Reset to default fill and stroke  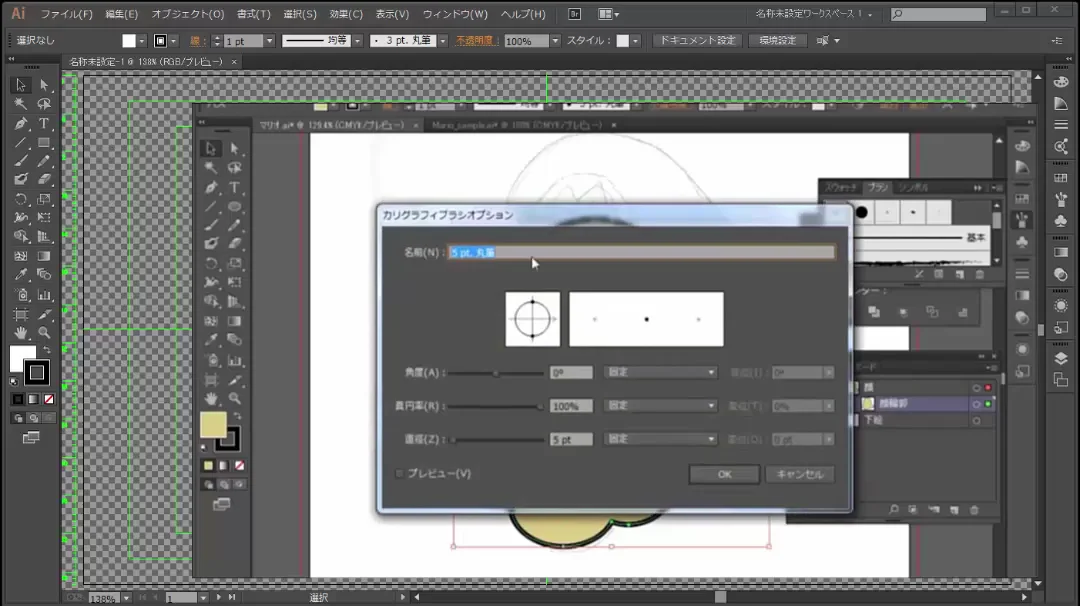14,382
